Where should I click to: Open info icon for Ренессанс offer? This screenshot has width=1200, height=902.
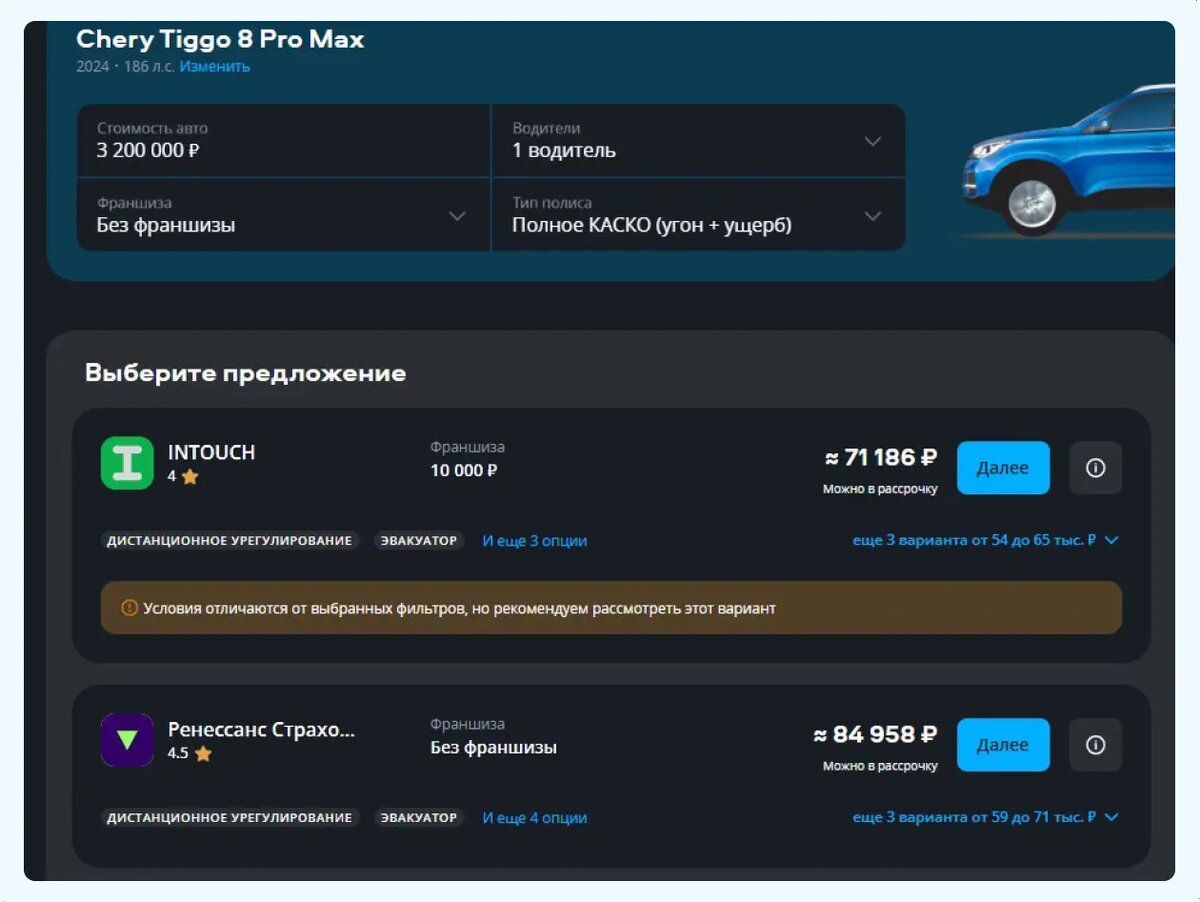point(1096,745)
